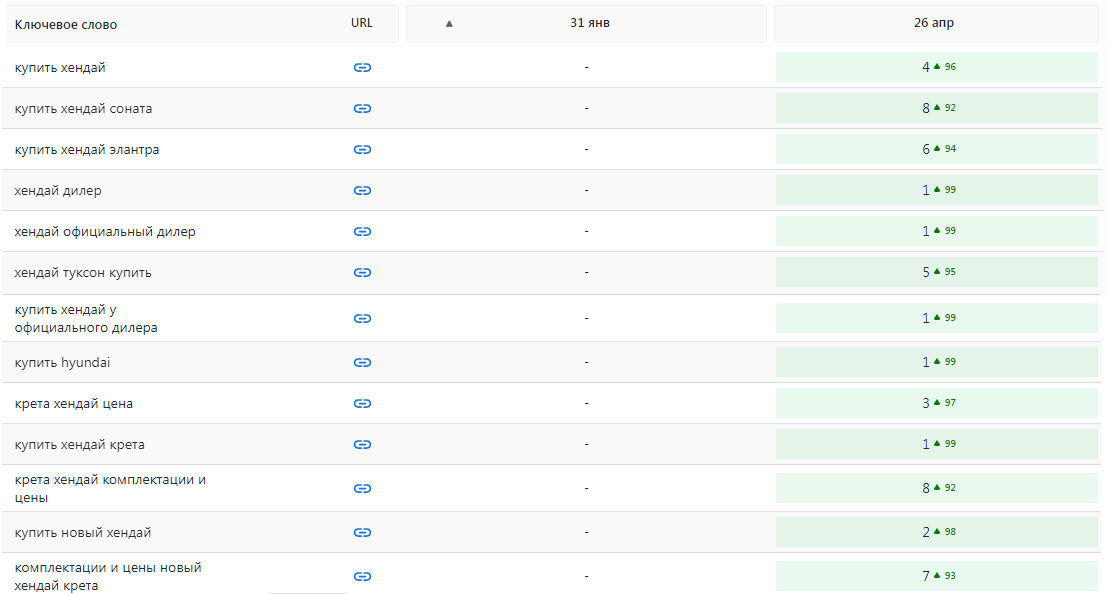This screenshot has width=1109, height=594.
Task: Open link icon for 'хендай дилер'
Action: 362,190
